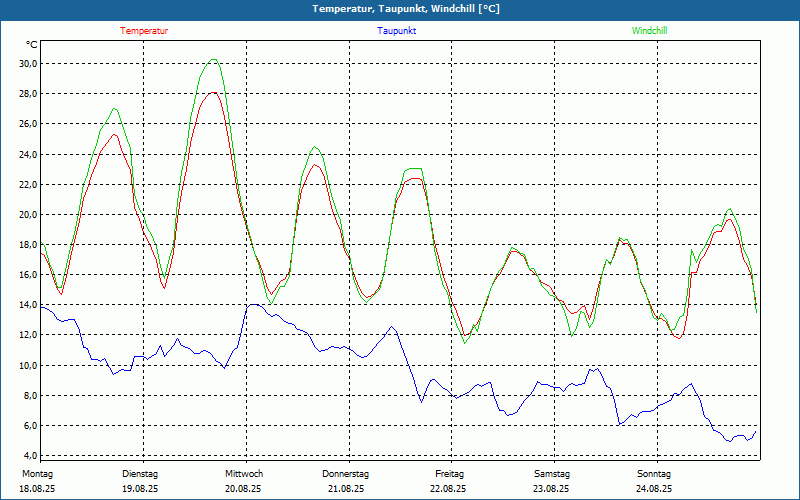Click the 14,0 y-axis value
800x500 pixels.
28,305
